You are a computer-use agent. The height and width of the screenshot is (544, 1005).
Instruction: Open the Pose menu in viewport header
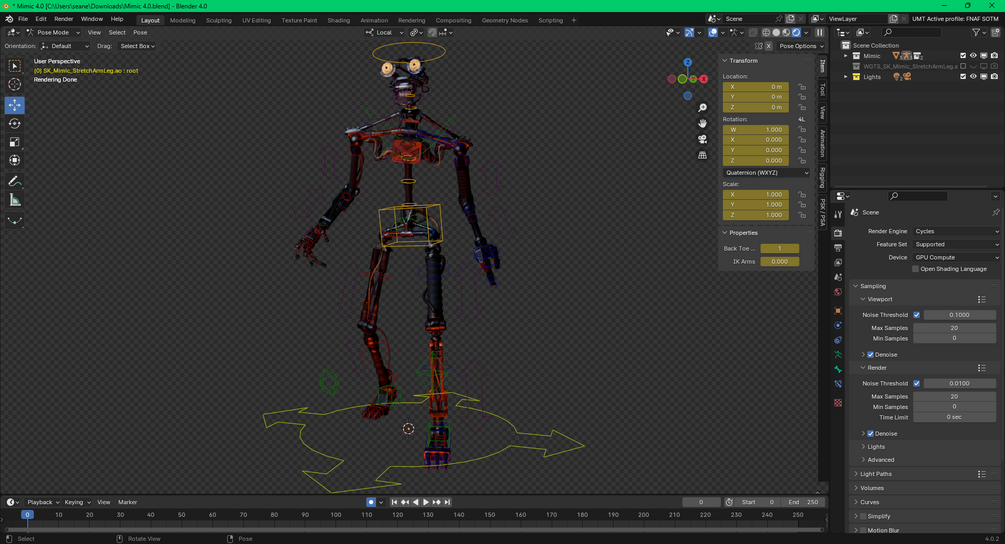tap(140, 32)
